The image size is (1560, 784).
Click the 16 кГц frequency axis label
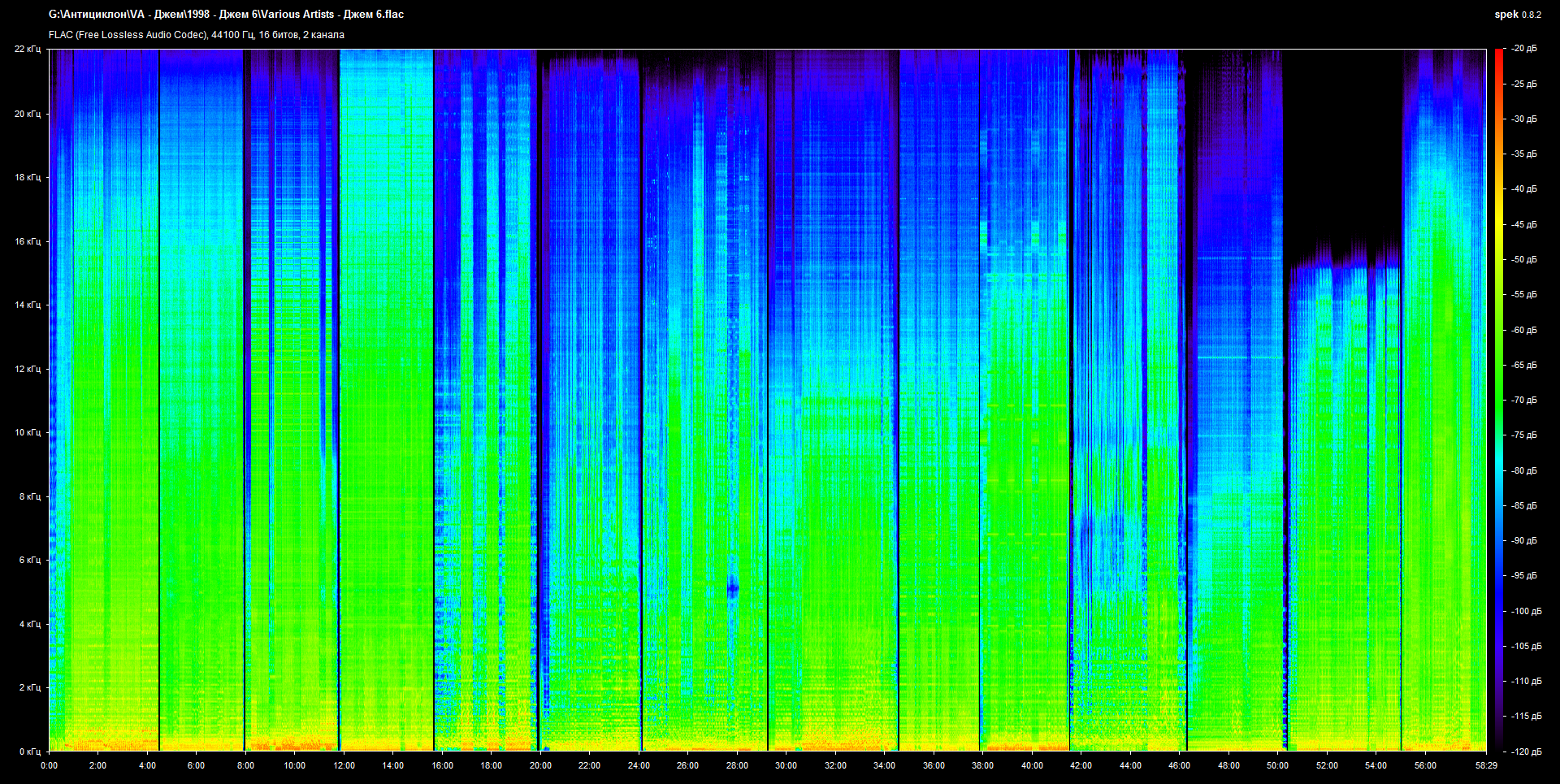pyautogui.click(x=28, y=241)
